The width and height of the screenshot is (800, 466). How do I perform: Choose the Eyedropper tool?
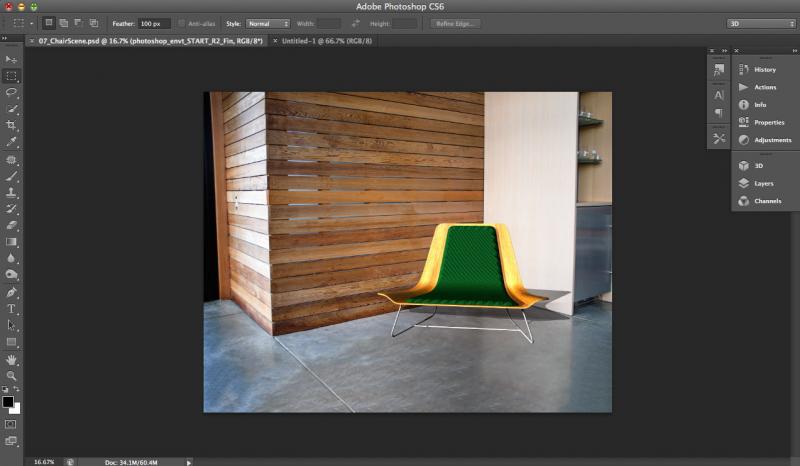pyautogui.click(x=12, y=142)
